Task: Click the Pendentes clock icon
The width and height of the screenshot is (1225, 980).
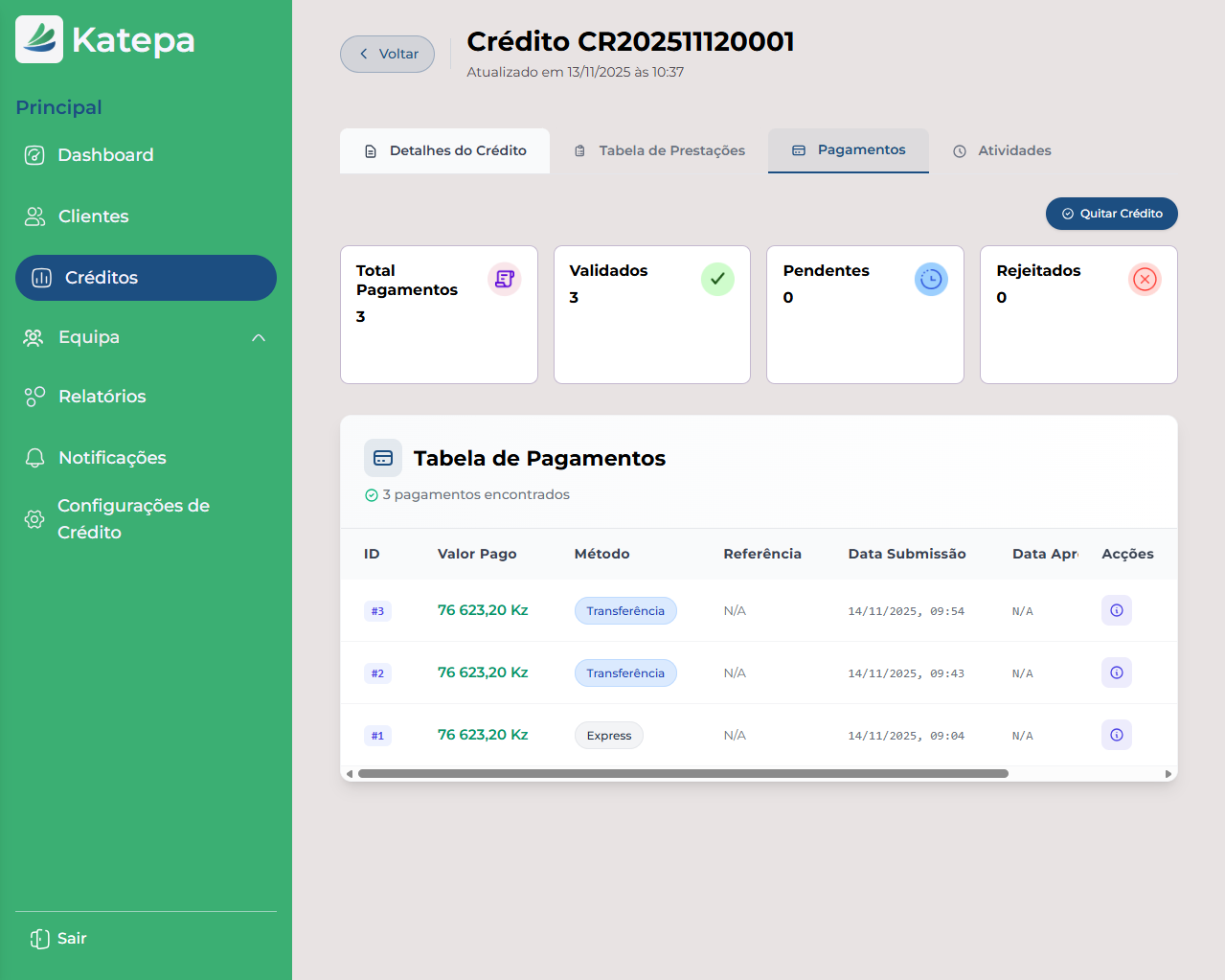Action: [930, 279]
